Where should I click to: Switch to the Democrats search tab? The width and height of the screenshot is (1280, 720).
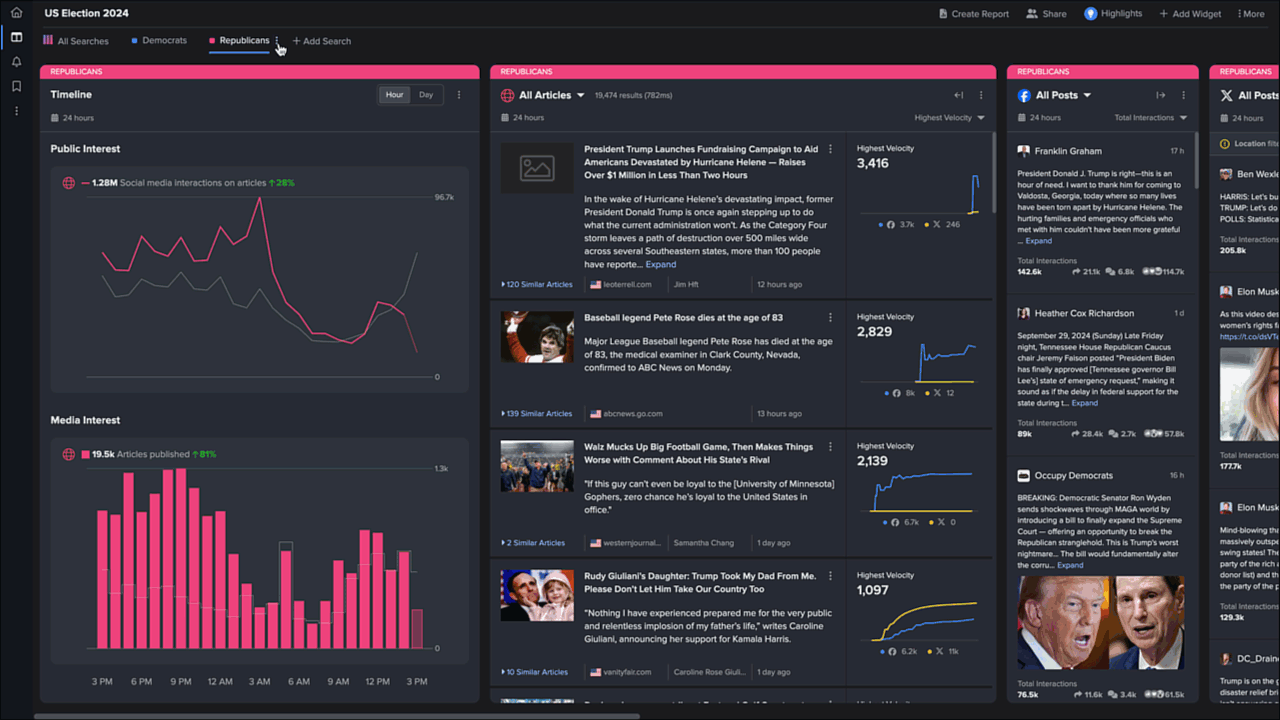[164, 40]
